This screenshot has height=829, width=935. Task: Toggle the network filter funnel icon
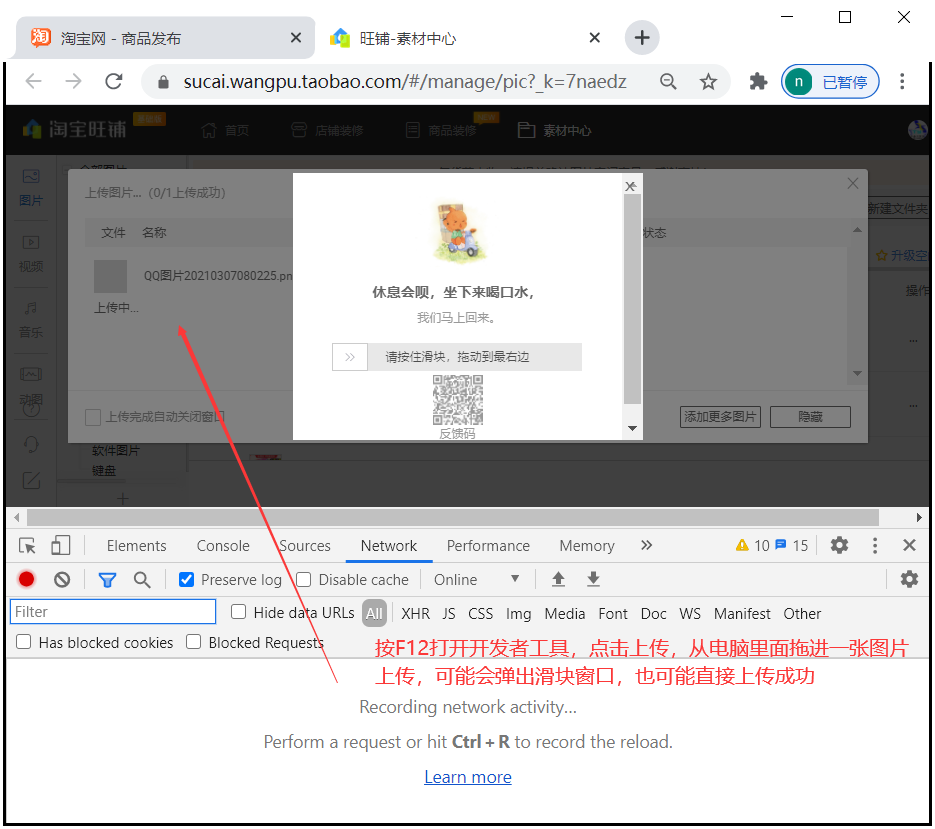[x=107, y=580]
